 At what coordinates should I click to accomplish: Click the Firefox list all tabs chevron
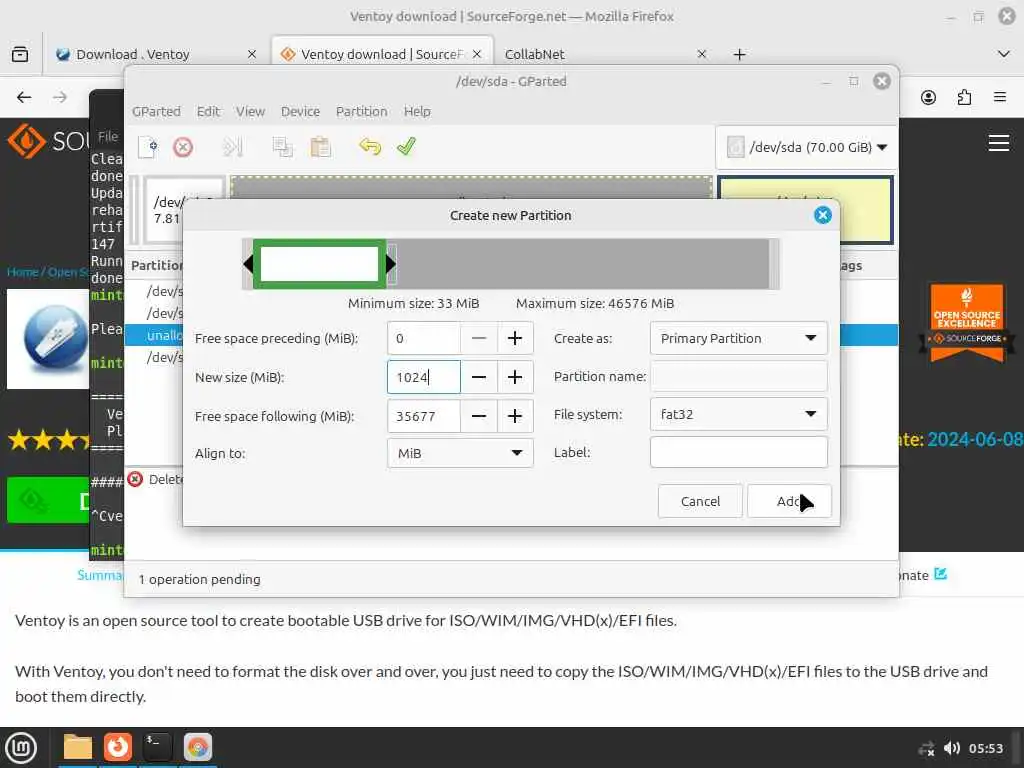(1004, 54)
